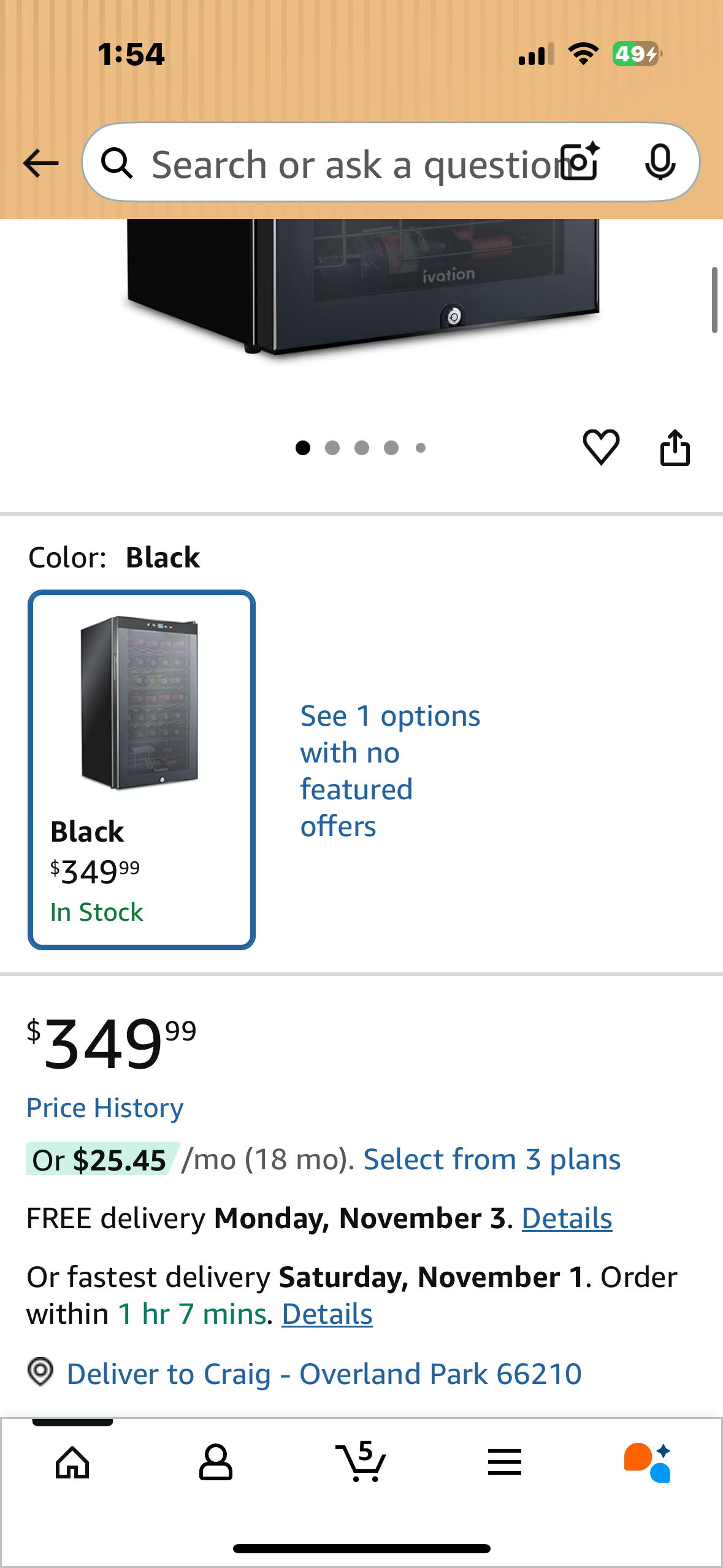Tap the first carousel page dot
This screenshot has width=723, height=1568.
click(x=303, y=448)
